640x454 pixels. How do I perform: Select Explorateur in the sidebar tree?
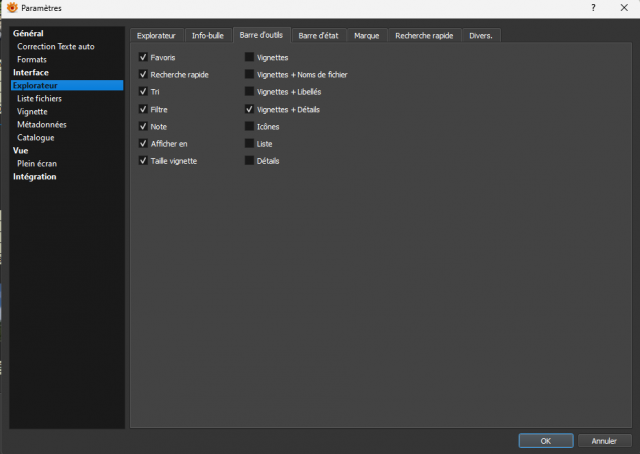[67, 85]
